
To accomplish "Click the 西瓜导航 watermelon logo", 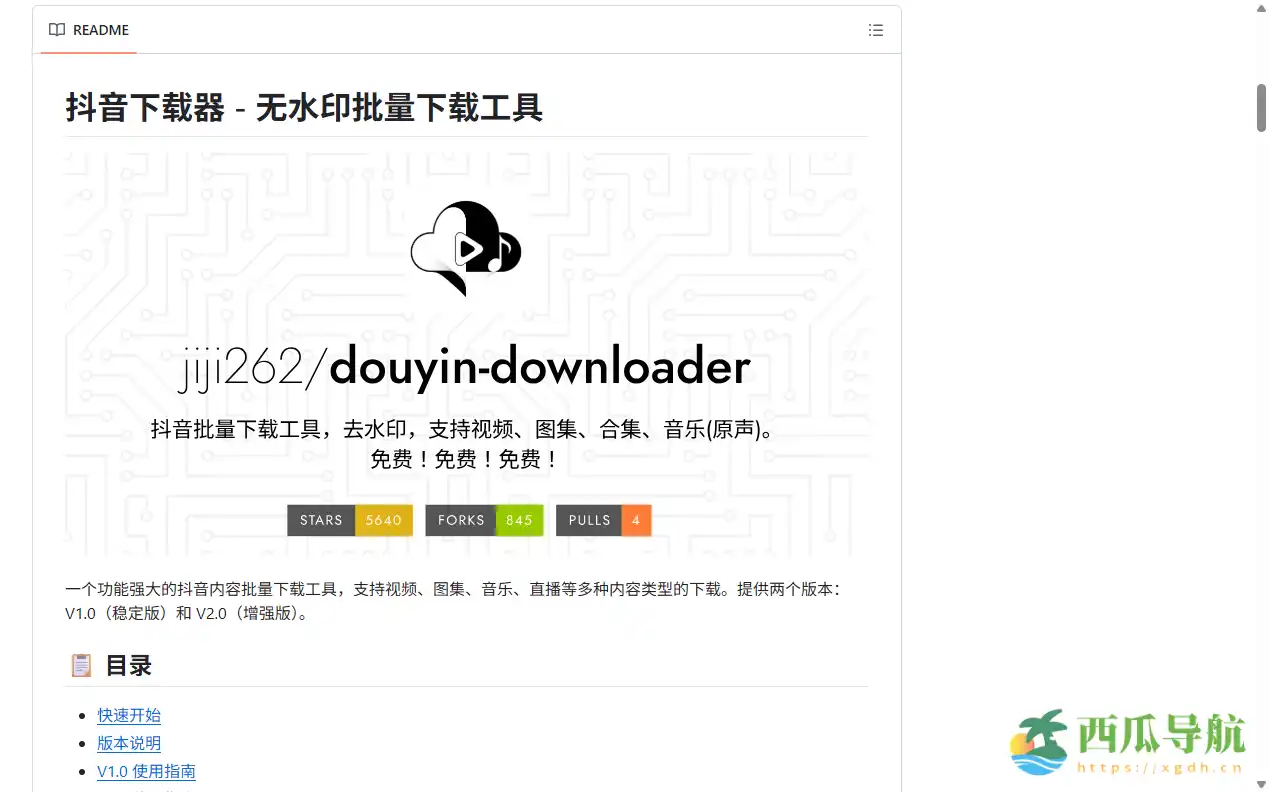I will click(x=1040, y=740).
